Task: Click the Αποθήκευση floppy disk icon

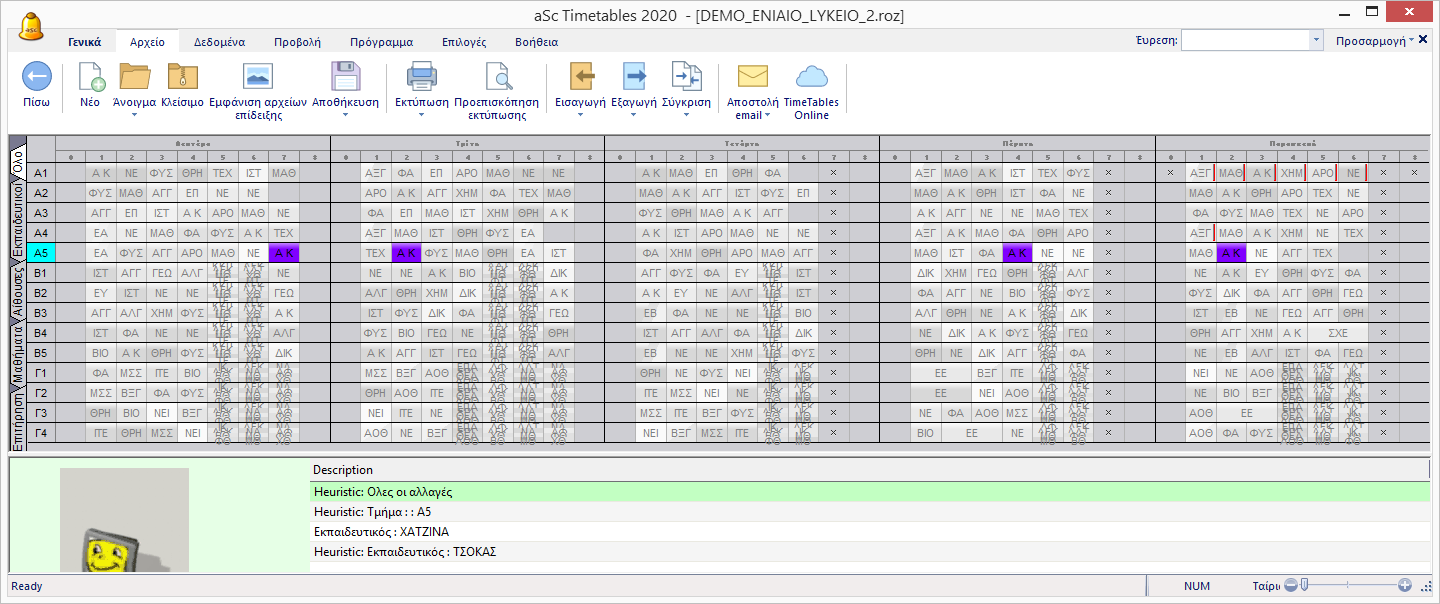Action: [345, 77]
